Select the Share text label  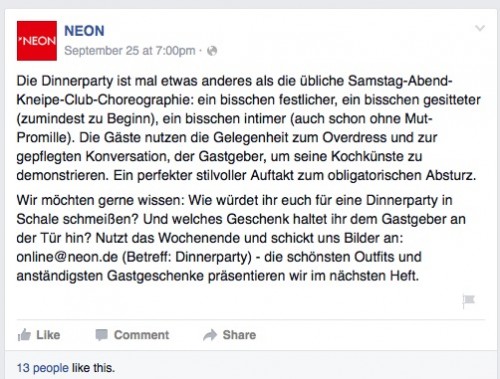(x=239, y=335)
